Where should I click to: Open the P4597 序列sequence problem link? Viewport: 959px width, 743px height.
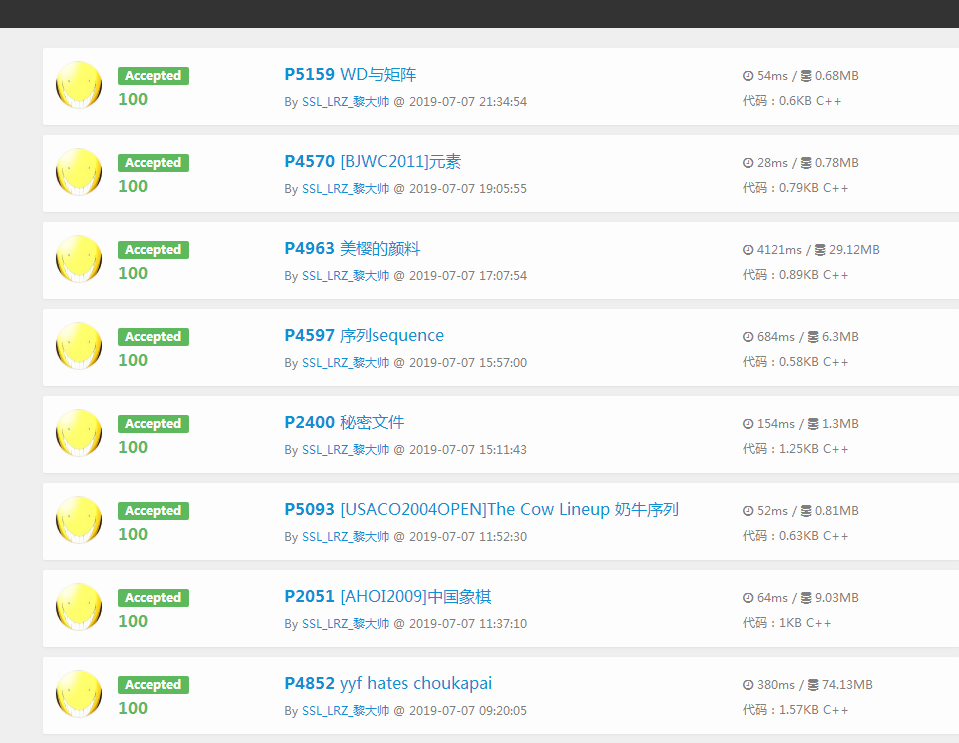364,335
